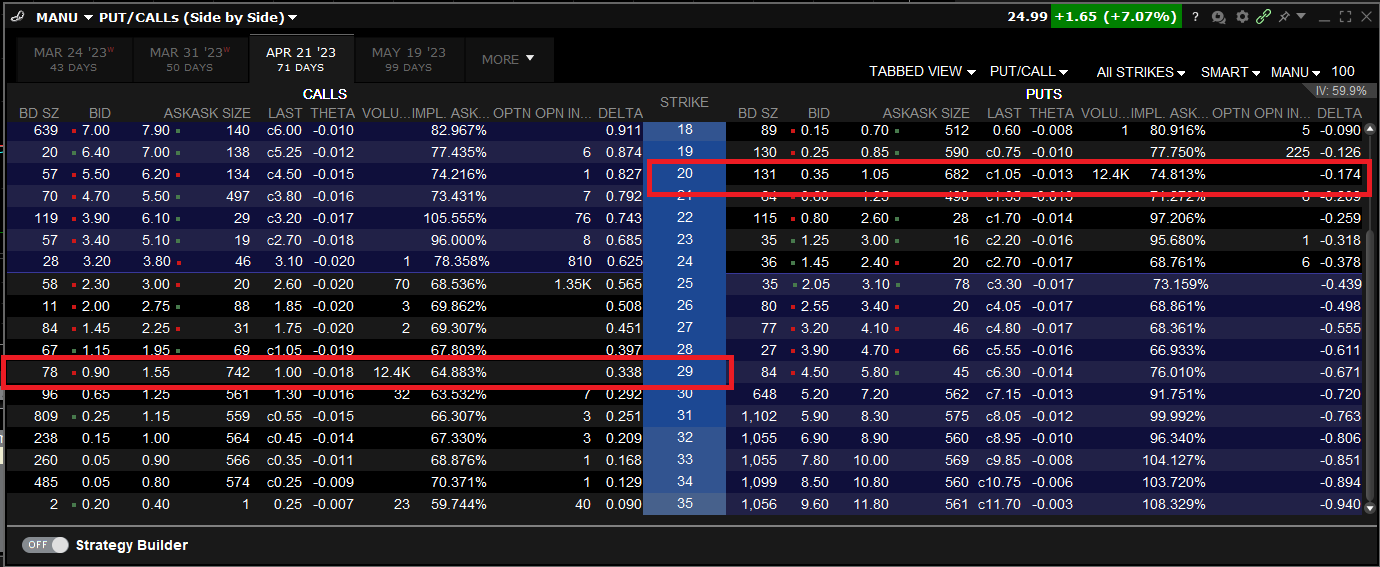
Task: Open the MANU symbol dropdown in title
Action: (x=65, y=17)
